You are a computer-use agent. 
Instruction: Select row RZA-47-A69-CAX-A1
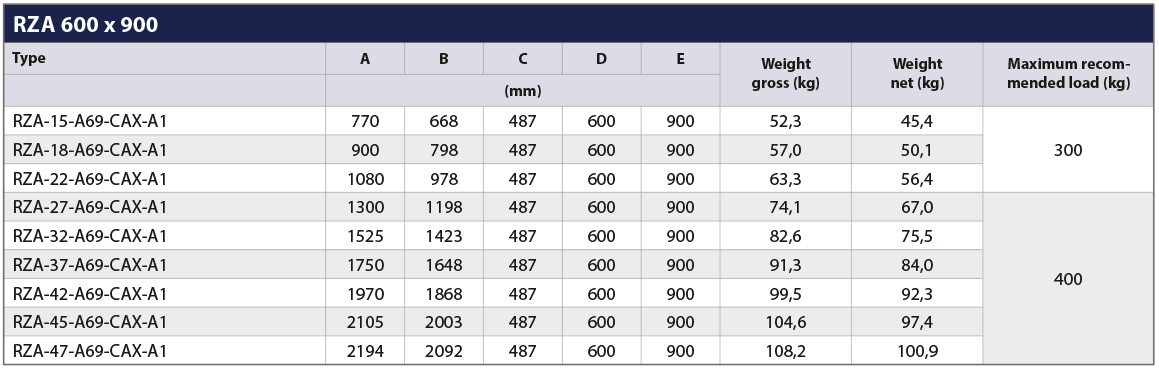pos(492,351)
